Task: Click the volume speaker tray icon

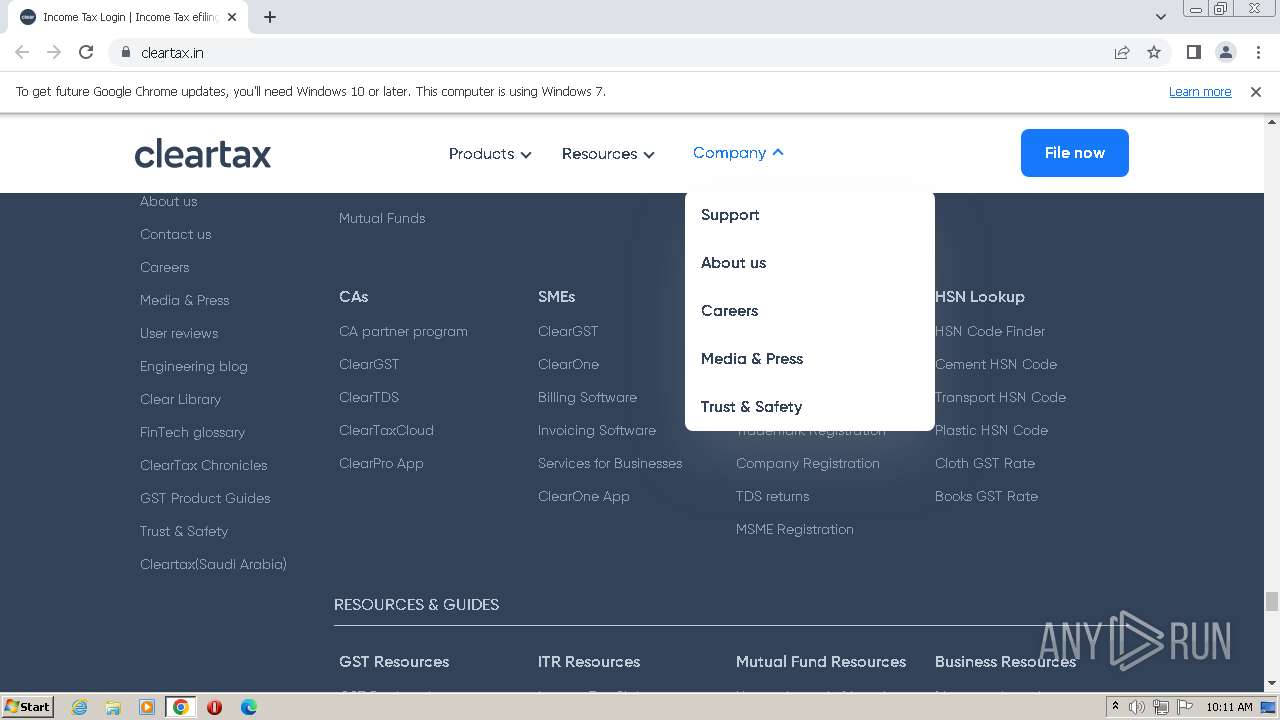Action: 1137,707
